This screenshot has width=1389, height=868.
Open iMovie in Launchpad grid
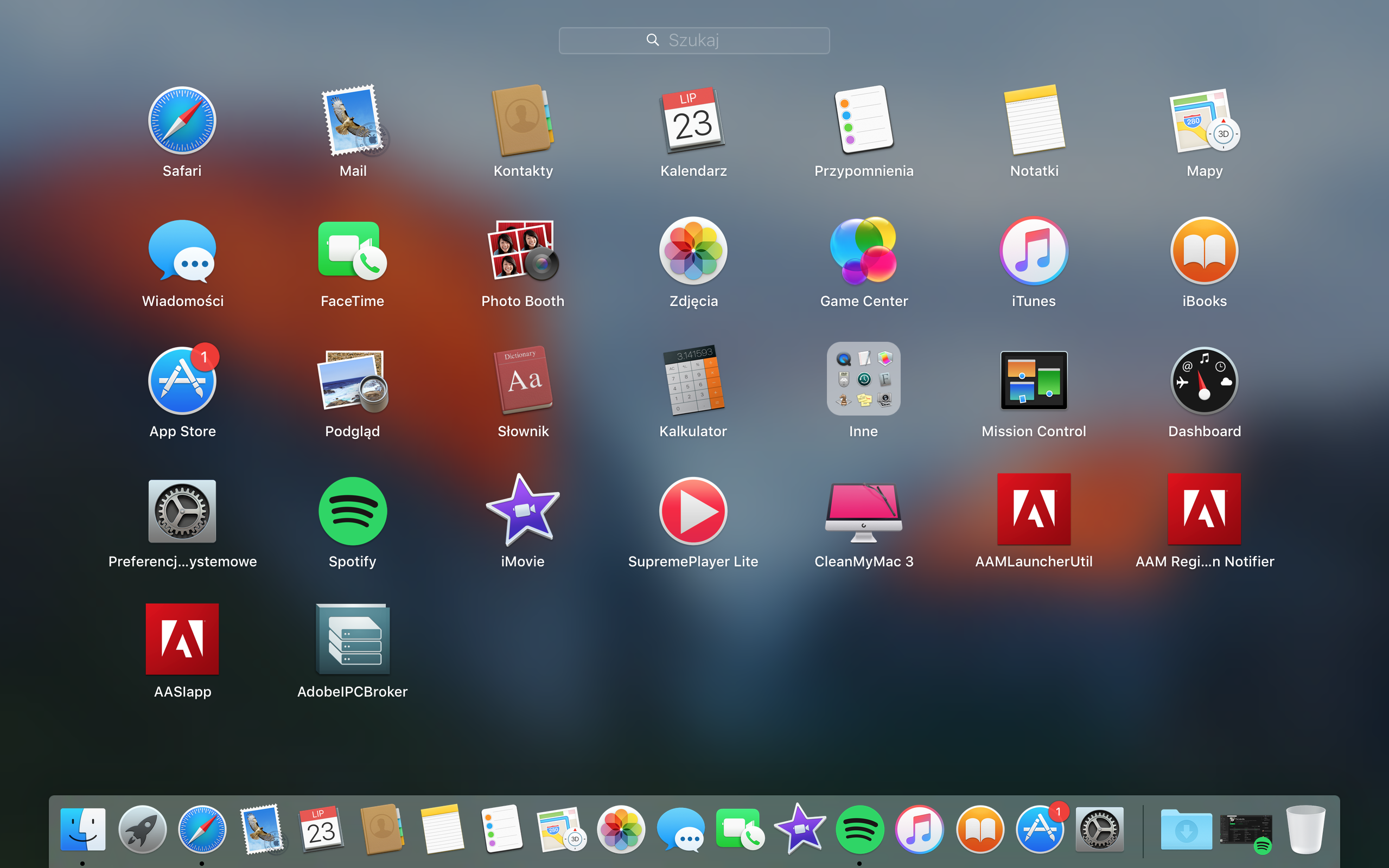[523, 510]
